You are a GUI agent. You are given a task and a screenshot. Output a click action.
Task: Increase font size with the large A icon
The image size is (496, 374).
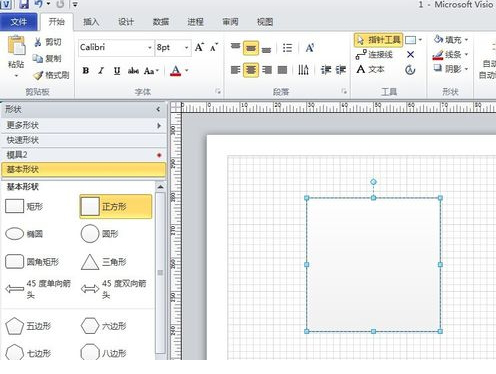tap(199, 47)
